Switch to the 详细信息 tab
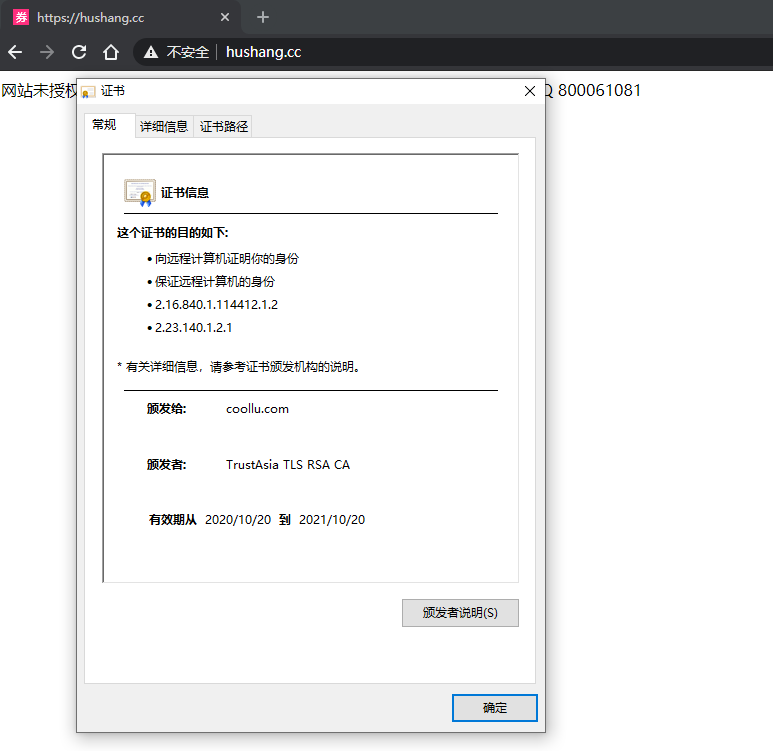 pos(164,127)
